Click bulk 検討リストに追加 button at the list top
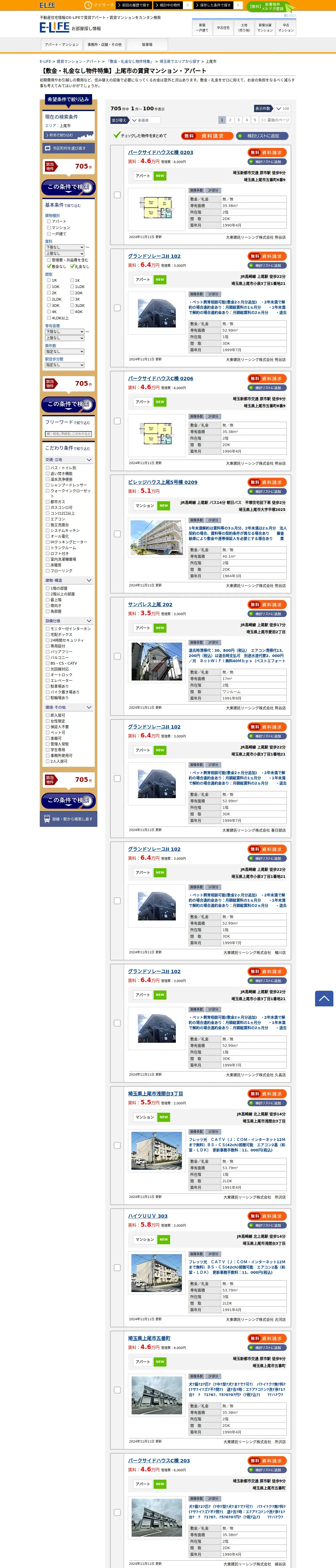336x1568 pixels. (x=262, y=136)
